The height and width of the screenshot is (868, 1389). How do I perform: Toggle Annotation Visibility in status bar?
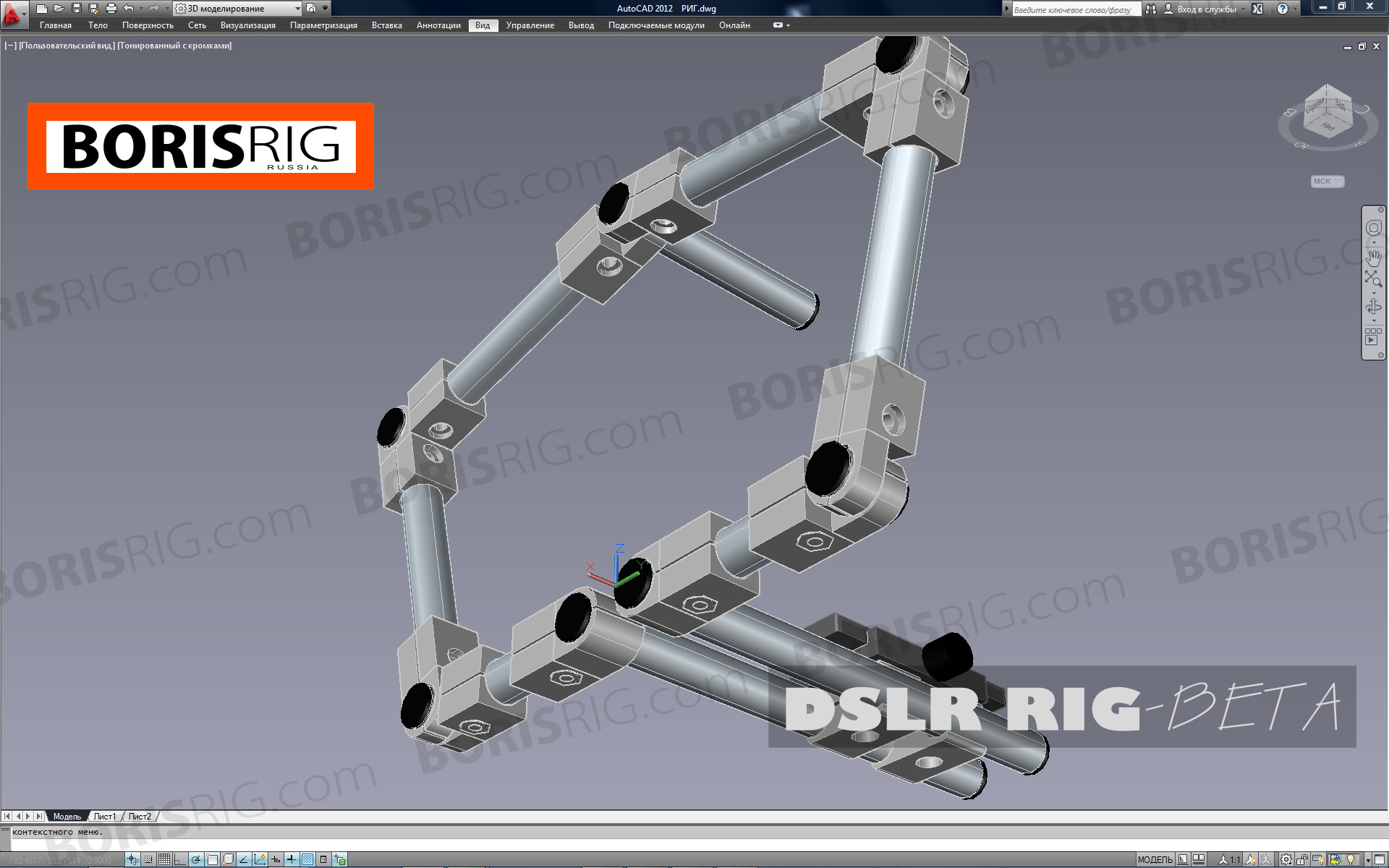pos(1250,859)
